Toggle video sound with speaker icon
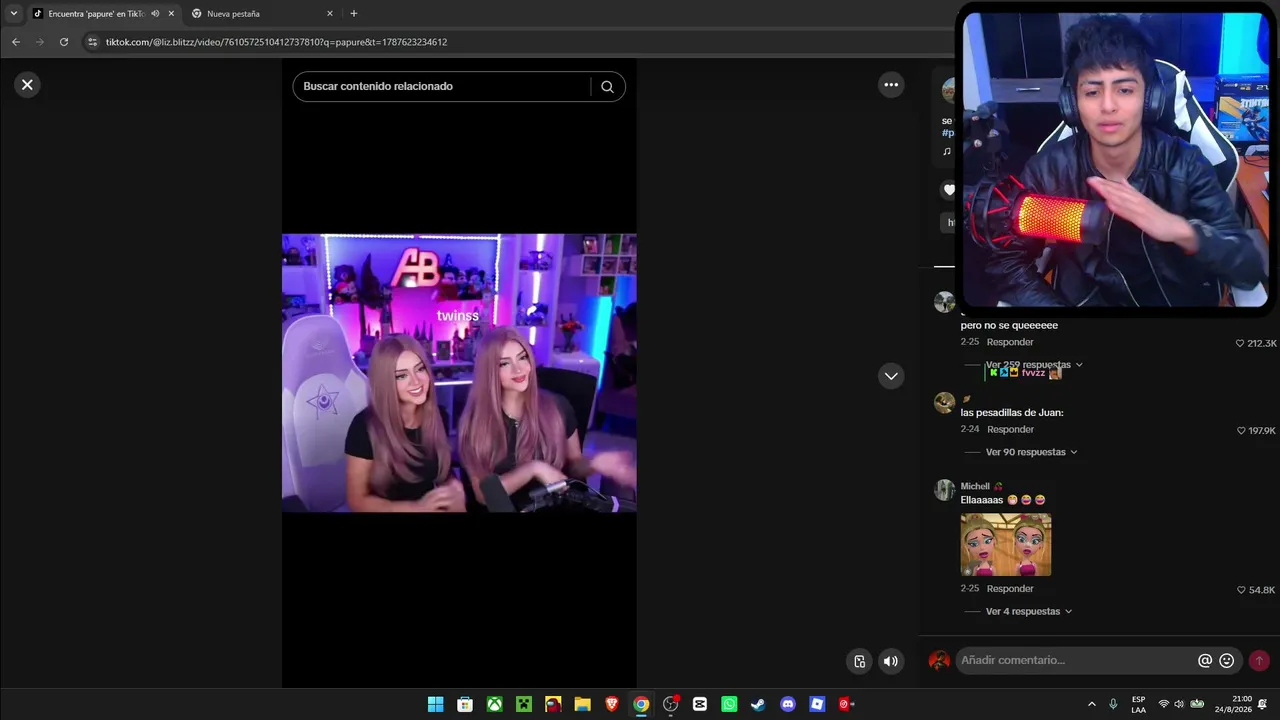 (x=890, y=661)
